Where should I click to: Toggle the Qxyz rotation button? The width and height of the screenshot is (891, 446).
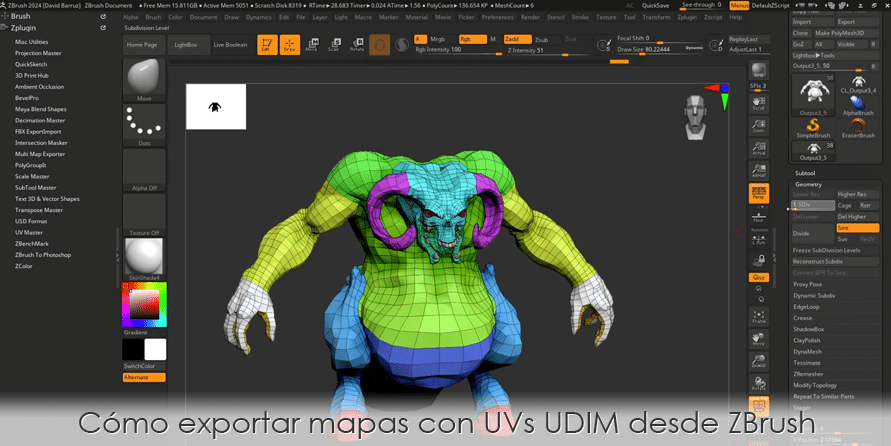click(759, 277)
